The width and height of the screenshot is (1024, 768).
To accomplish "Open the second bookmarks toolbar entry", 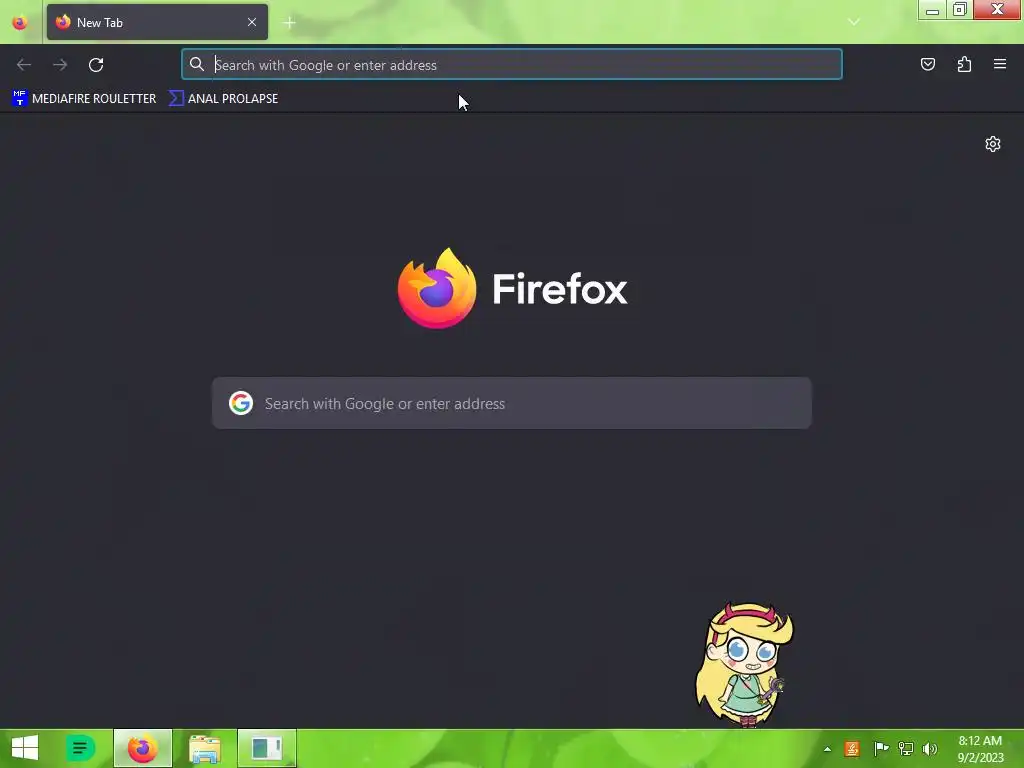I will (x=224, y=99).
